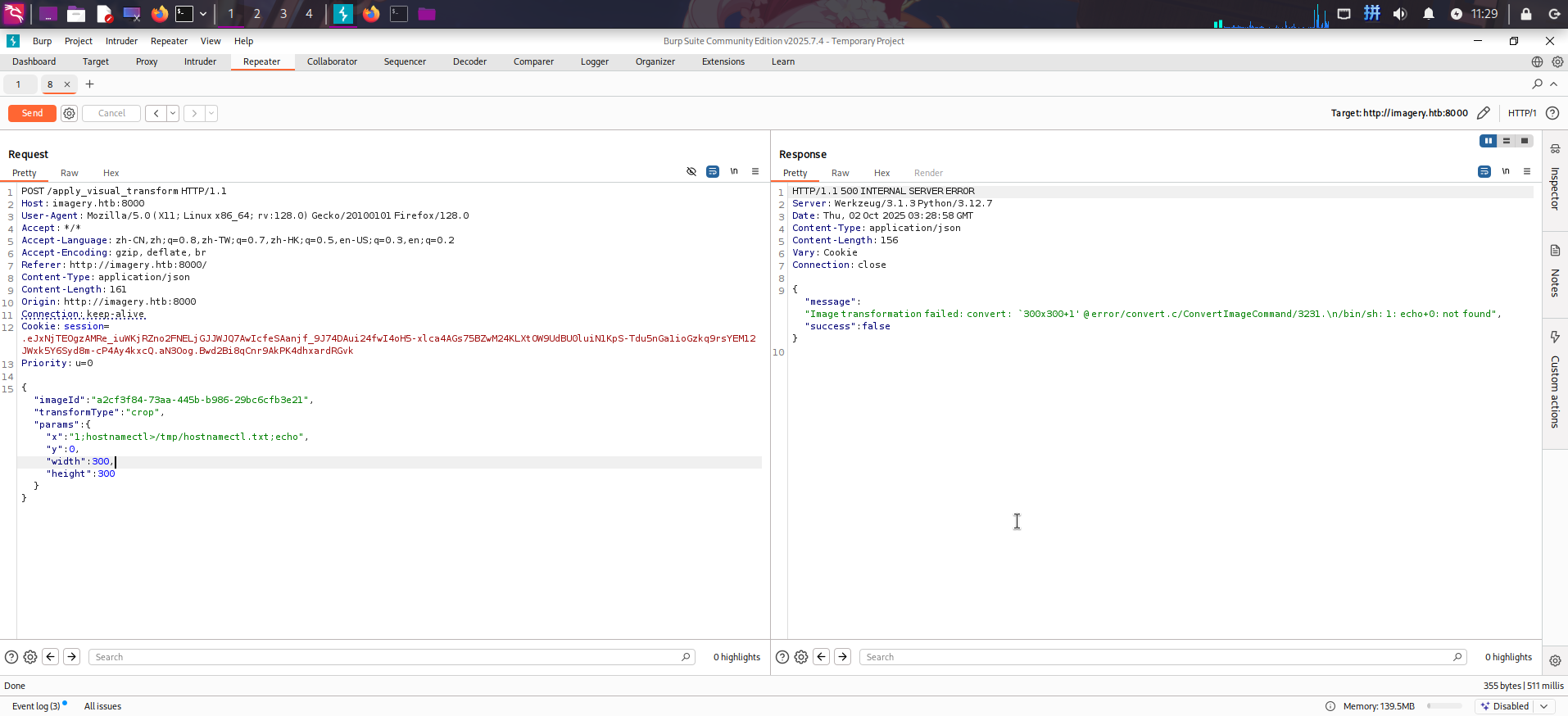Switch to the Intruder tool tab

(x=200, y=61)
